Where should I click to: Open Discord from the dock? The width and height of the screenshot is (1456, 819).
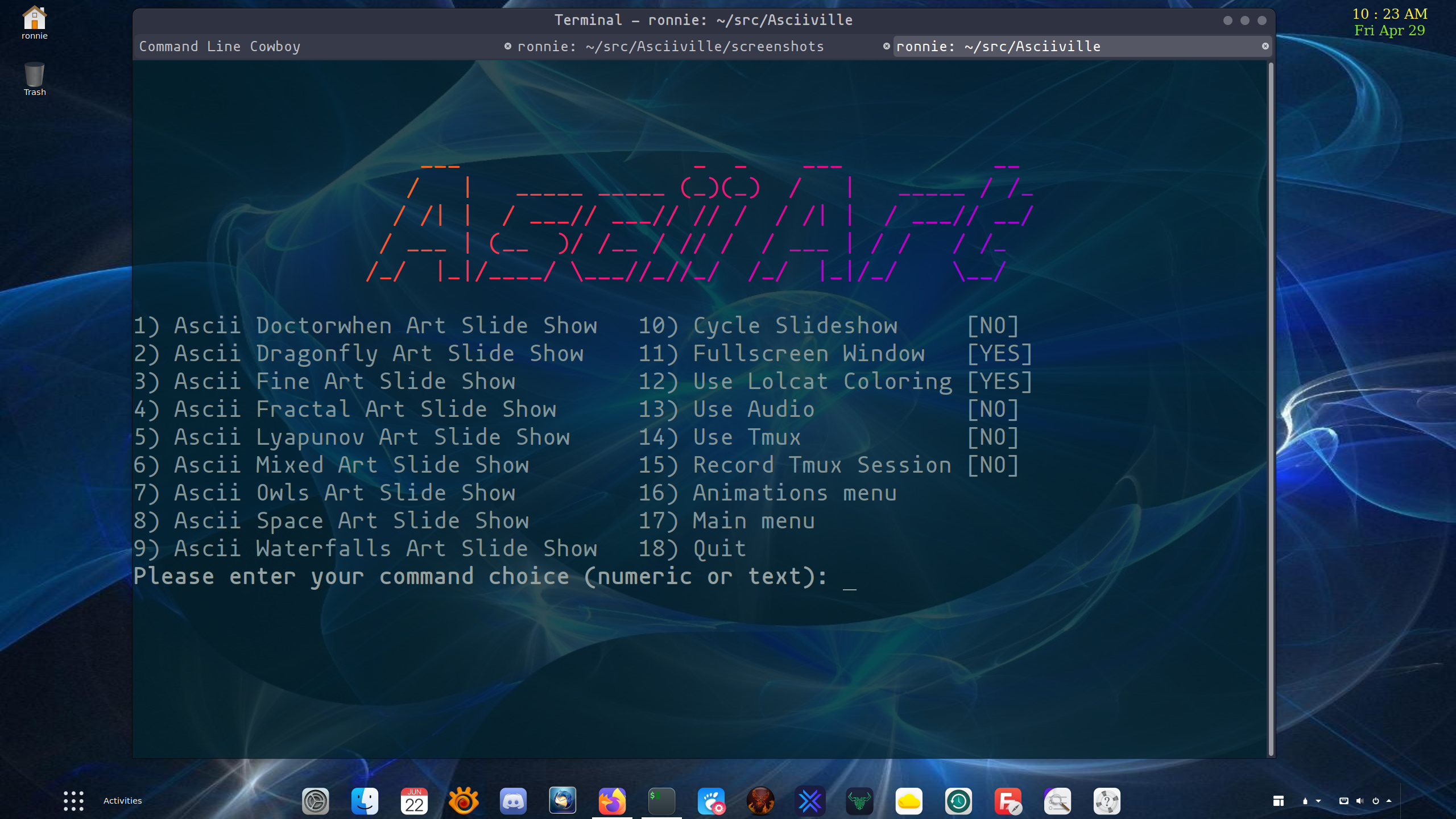tap(513, 801)
